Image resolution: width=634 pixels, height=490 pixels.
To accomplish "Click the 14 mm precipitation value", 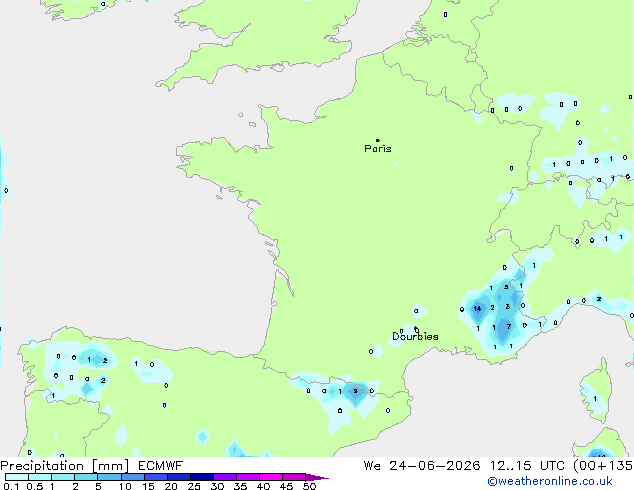I will coord(478,308).
